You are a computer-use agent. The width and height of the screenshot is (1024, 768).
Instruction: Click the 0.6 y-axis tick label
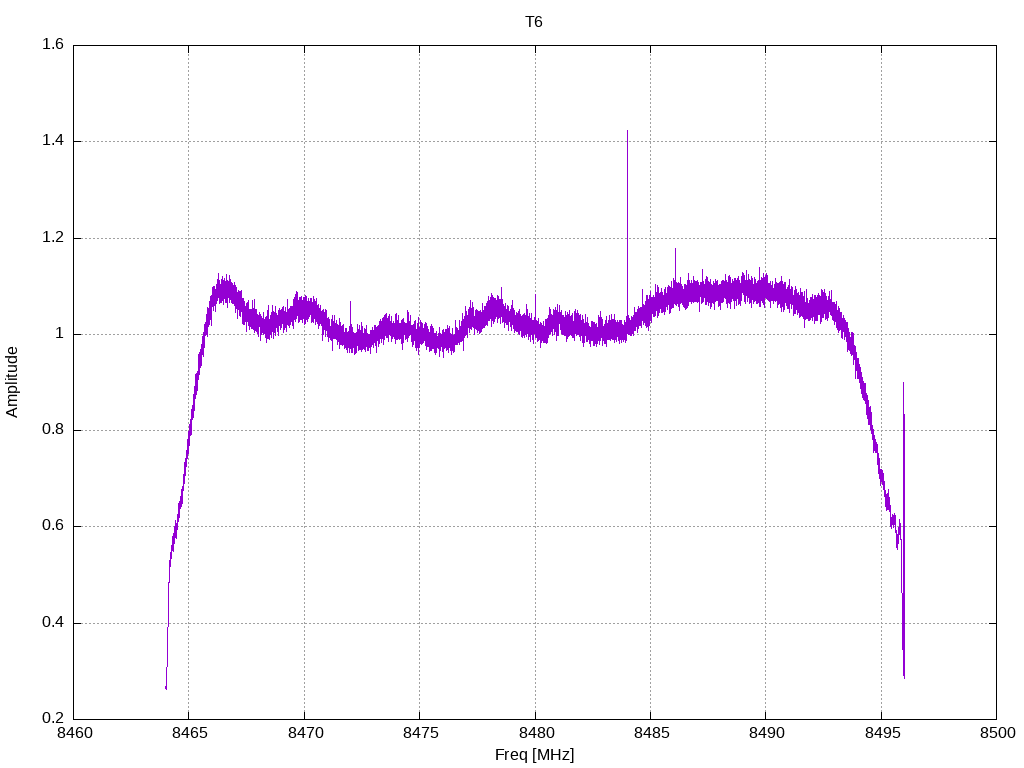pos(54,526)
